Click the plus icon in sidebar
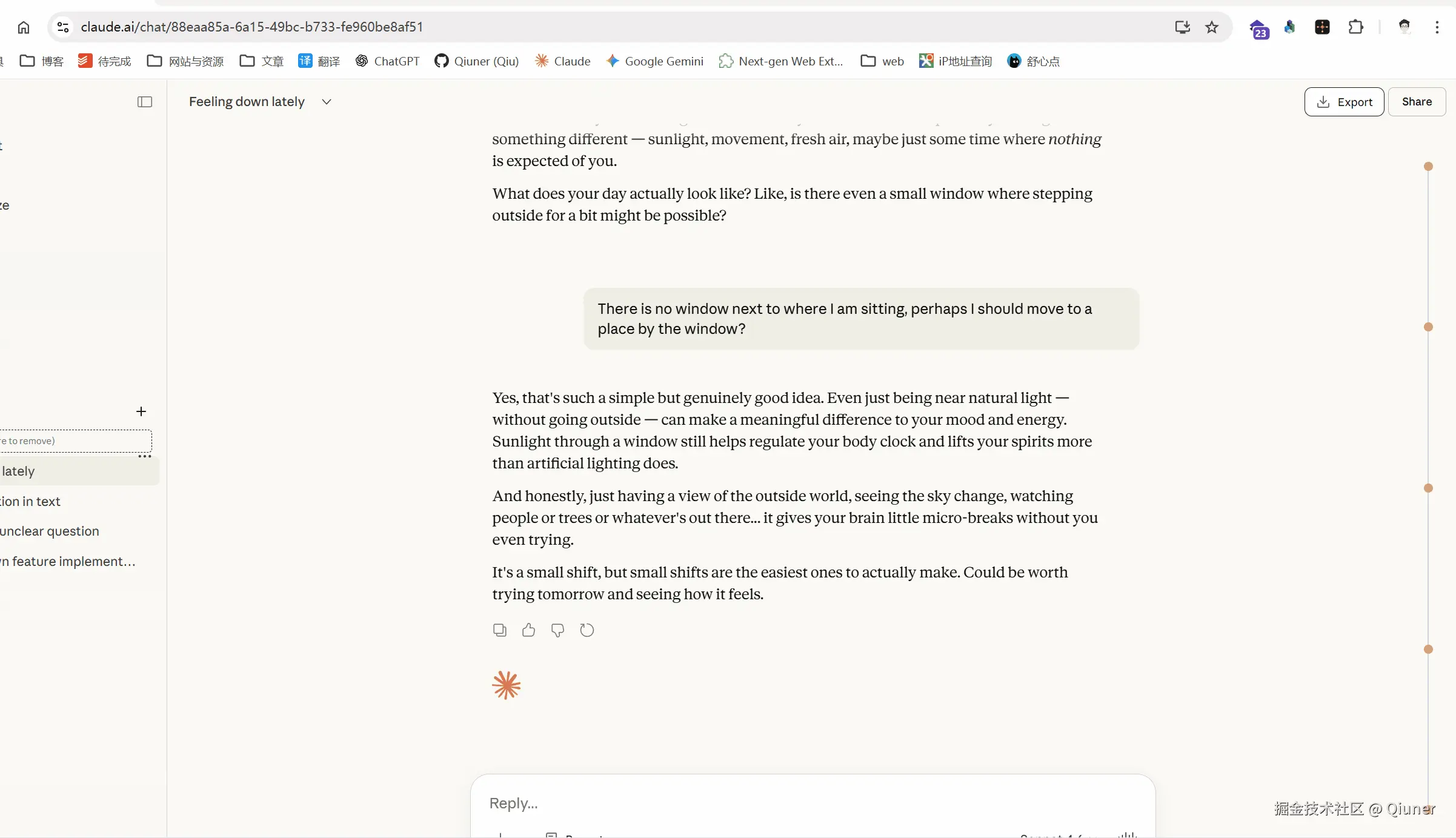1456x838 pixels. click(141, 411)
